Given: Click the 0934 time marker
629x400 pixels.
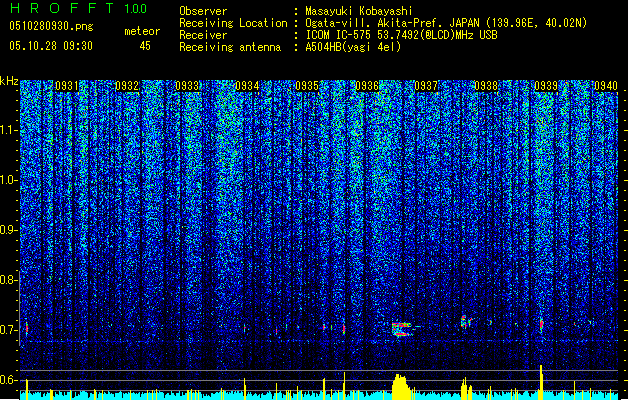Looking at the screenshot, I should 247,86.
